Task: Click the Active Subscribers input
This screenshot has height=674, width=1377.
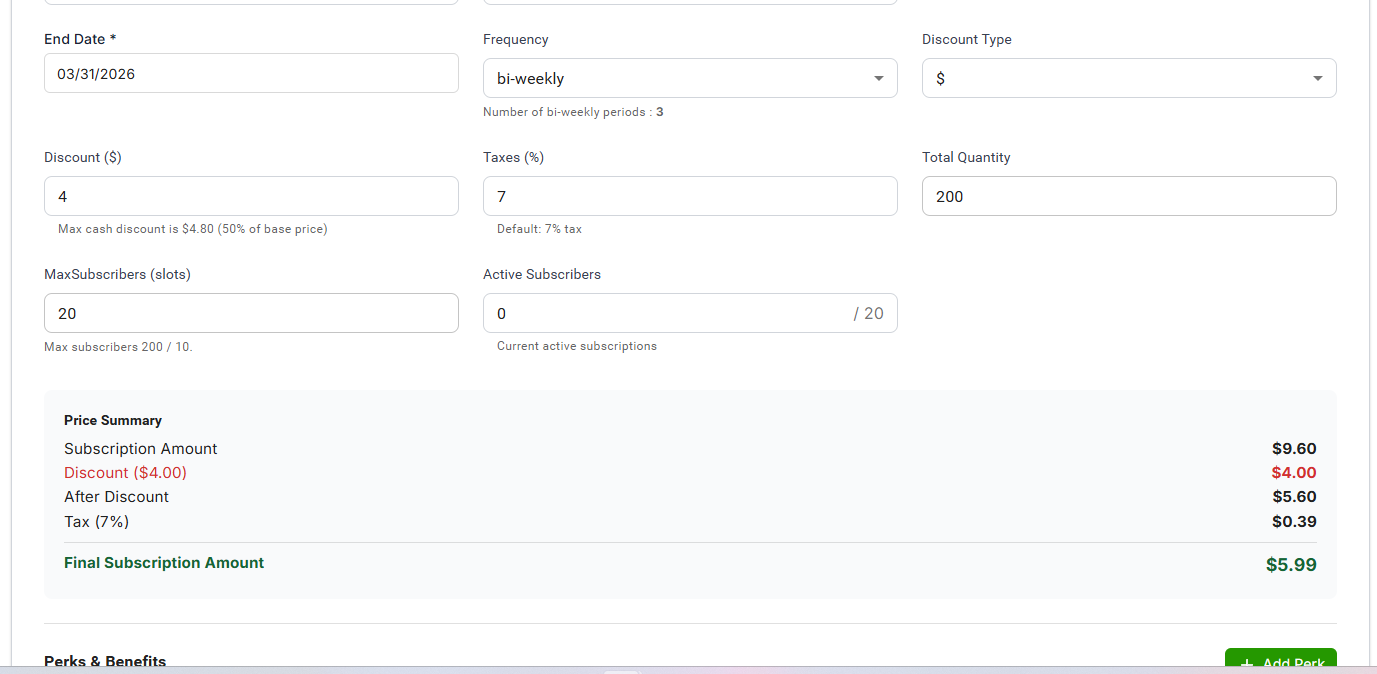Action: pos(660,314)
